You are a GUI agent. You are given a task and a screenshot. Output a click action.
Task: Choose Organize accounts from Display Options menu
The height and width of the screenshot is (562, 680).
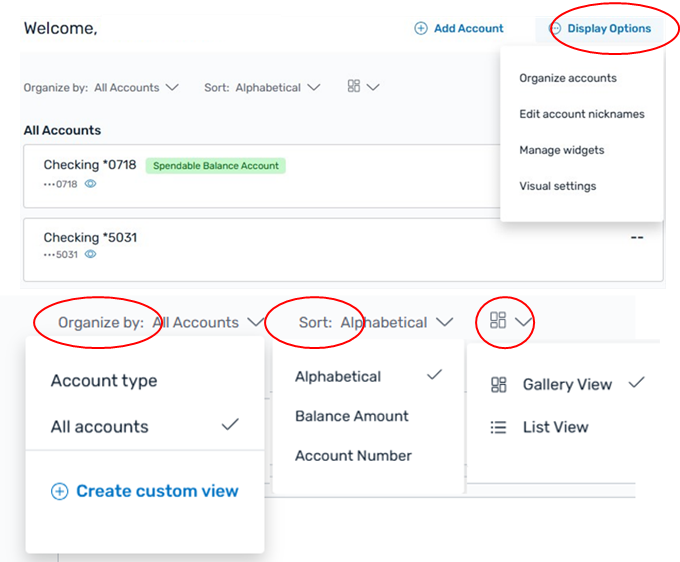pos(568,78)
